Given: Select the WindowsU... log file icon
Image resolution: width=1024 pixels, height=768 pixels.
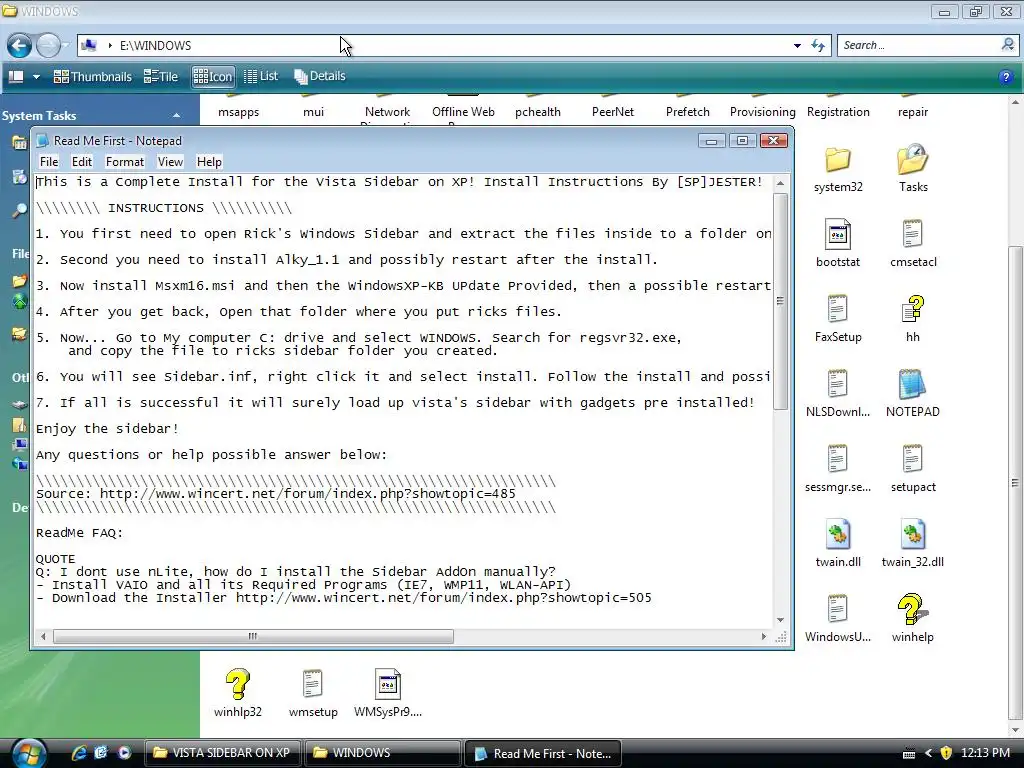Looking at the screenshot, I should [838, 609].
